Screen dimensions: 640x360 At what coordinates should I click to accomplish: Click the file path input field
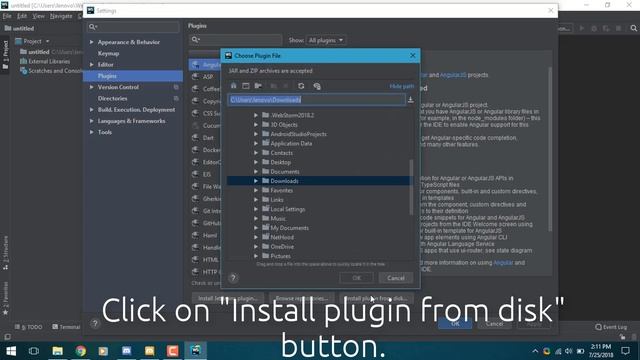317,100
